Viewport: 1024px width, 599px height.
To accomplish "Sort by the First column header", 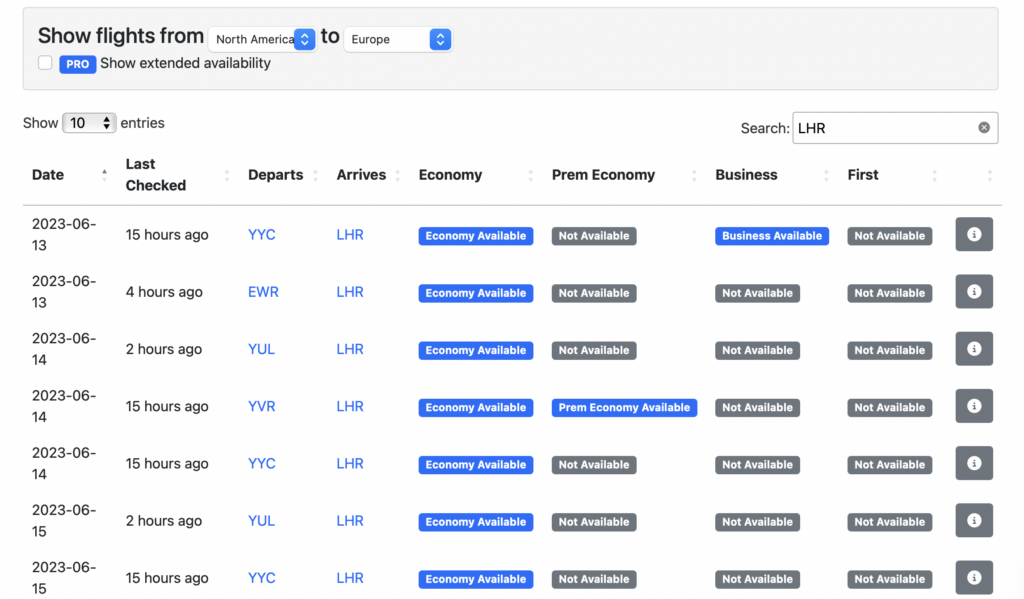I will [863, 175].
